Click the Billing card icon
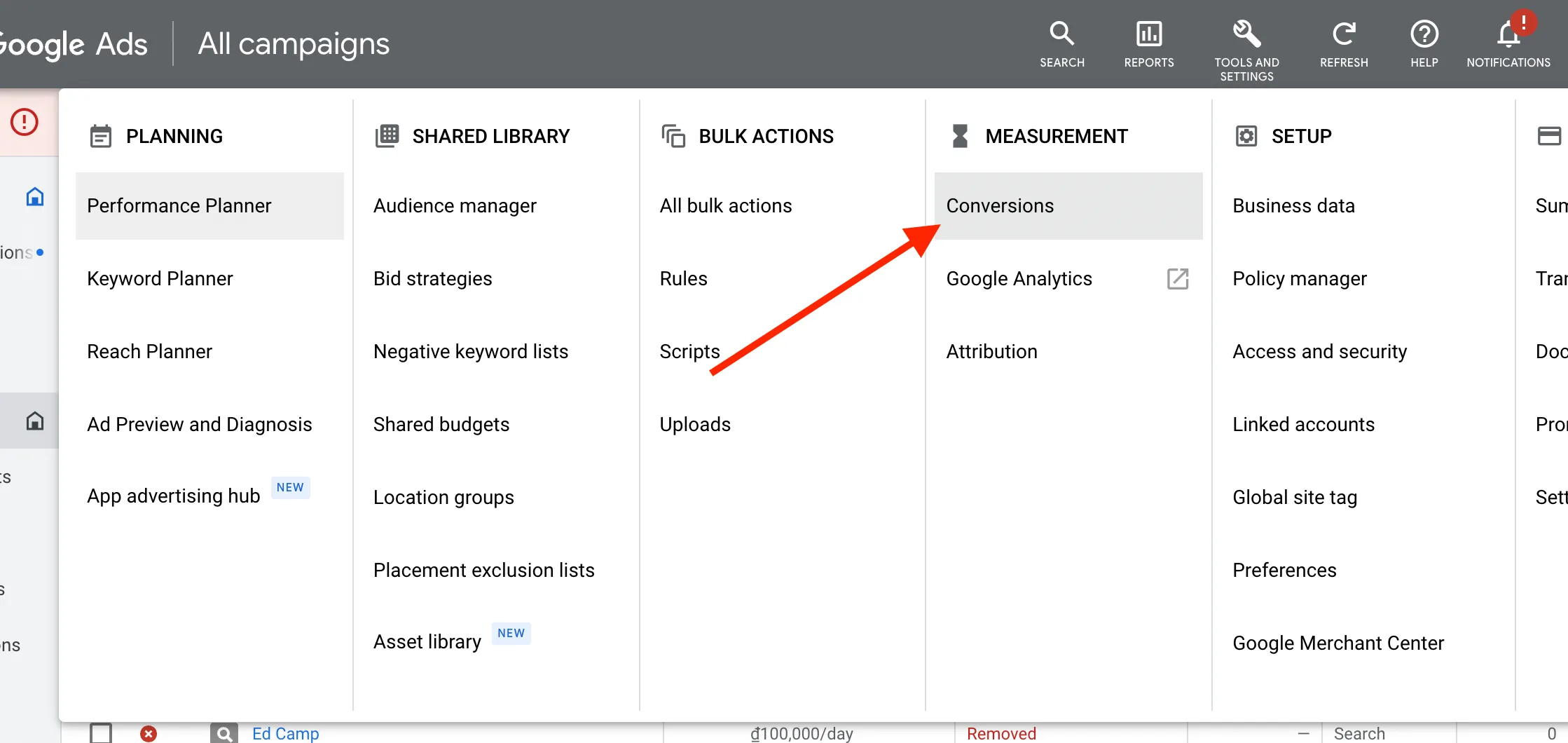 1549,135
